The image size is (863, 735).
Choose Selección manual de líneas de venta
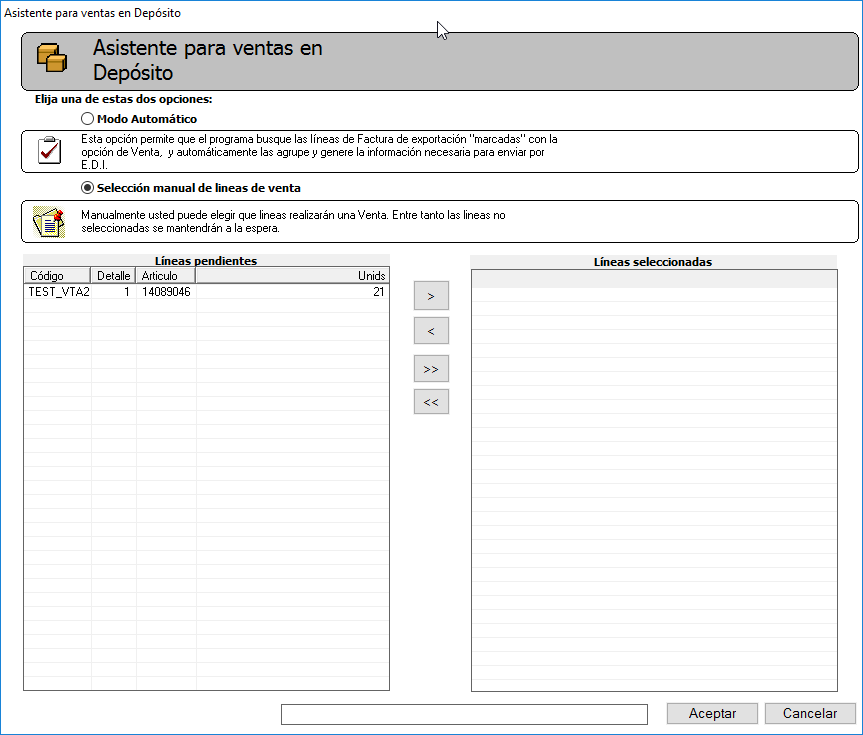88,187
